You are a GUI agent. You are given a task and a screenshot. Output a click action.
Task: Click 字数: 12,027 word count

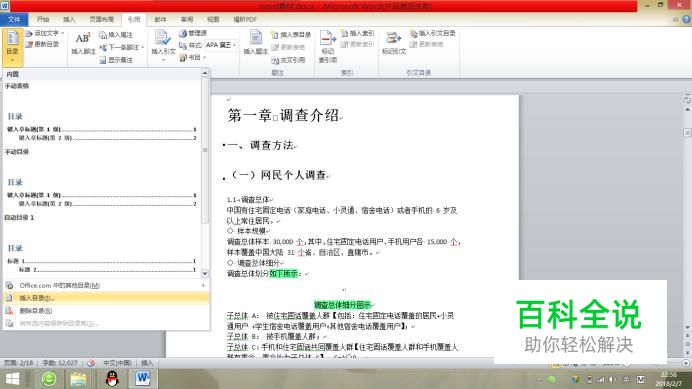click(60, 363)
